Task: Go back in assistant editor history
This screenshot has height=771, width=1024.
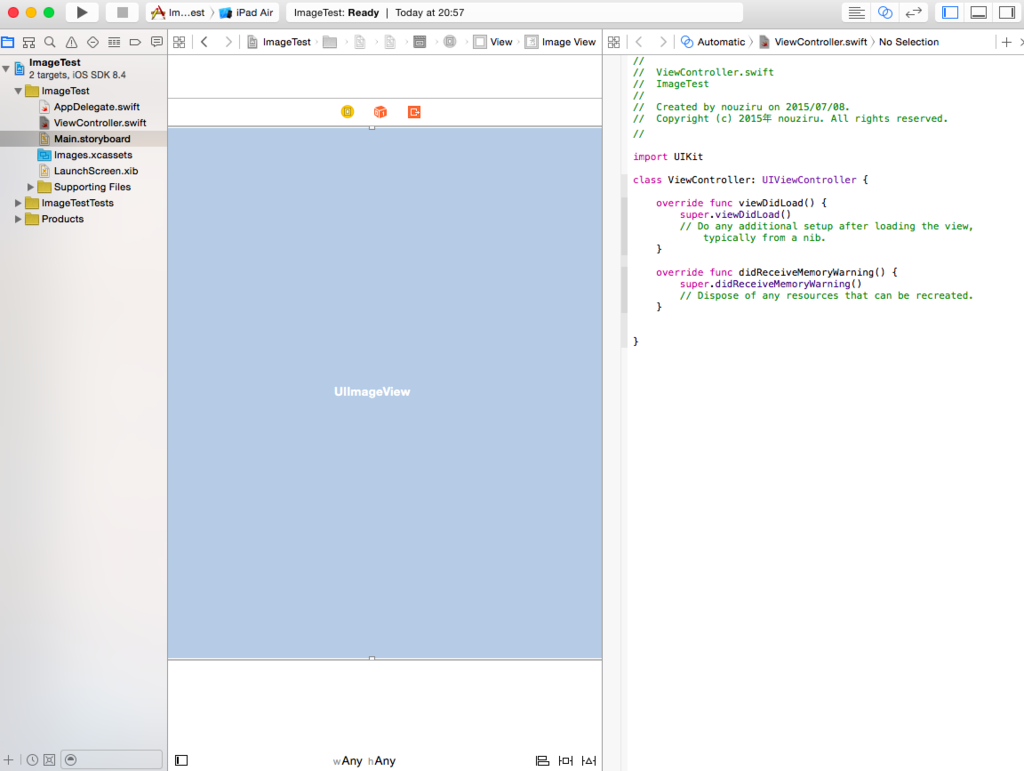Action: [639, 42]
